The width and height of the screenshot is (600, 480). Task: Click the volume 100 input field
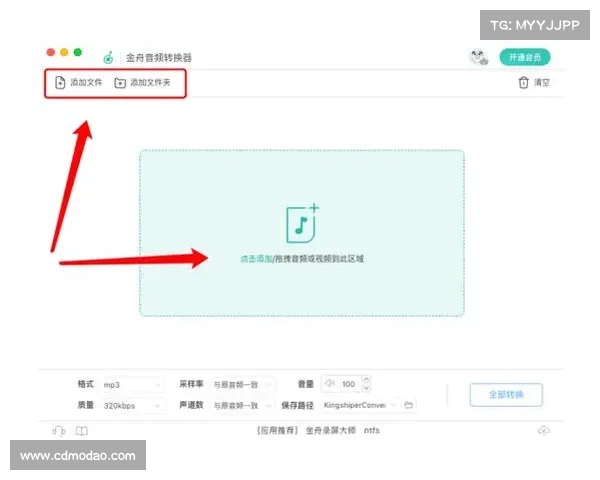(349, 384)
